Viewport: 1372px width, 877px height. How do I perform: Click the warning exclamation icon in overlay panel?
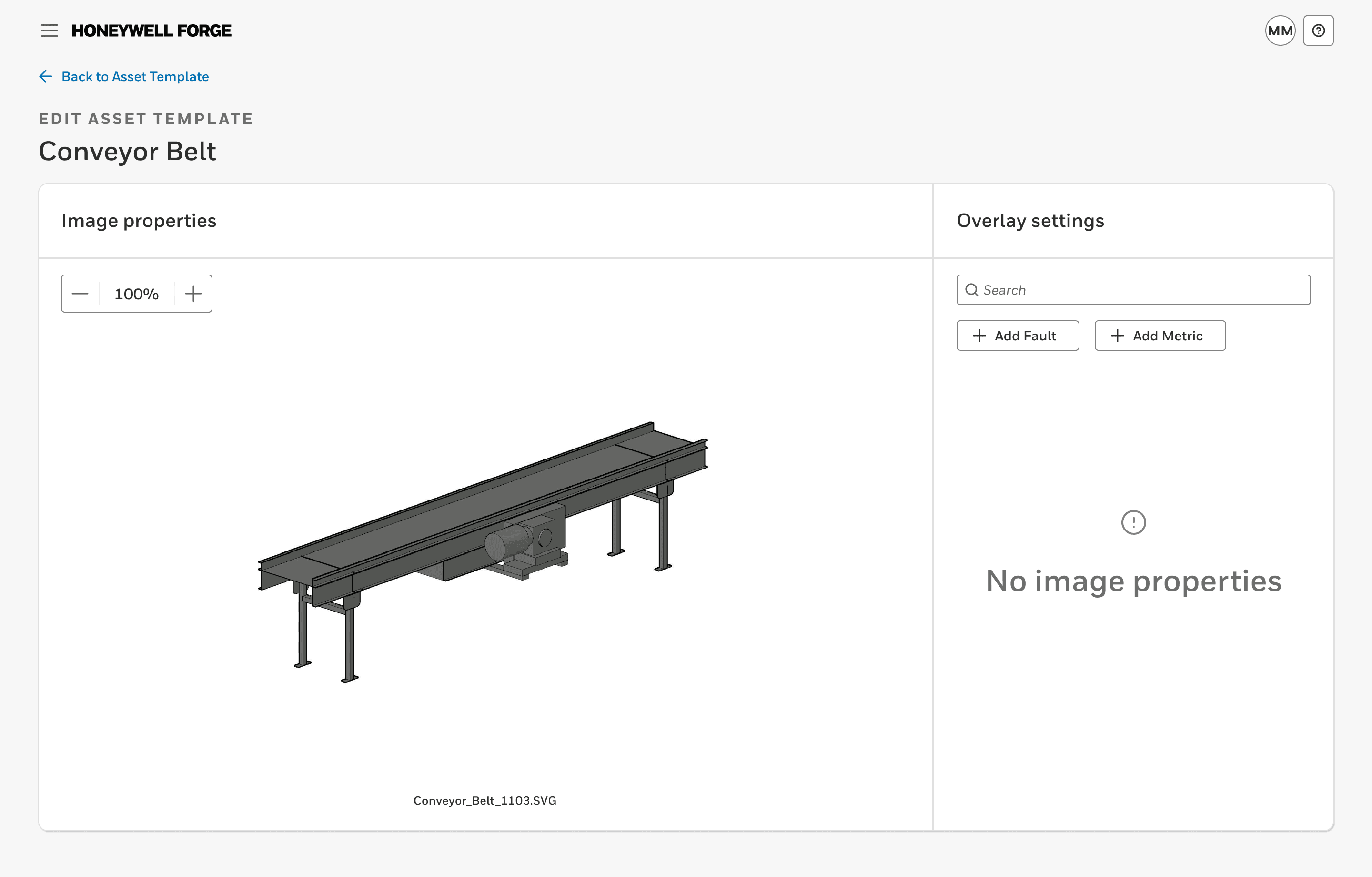pos(1134,521)
